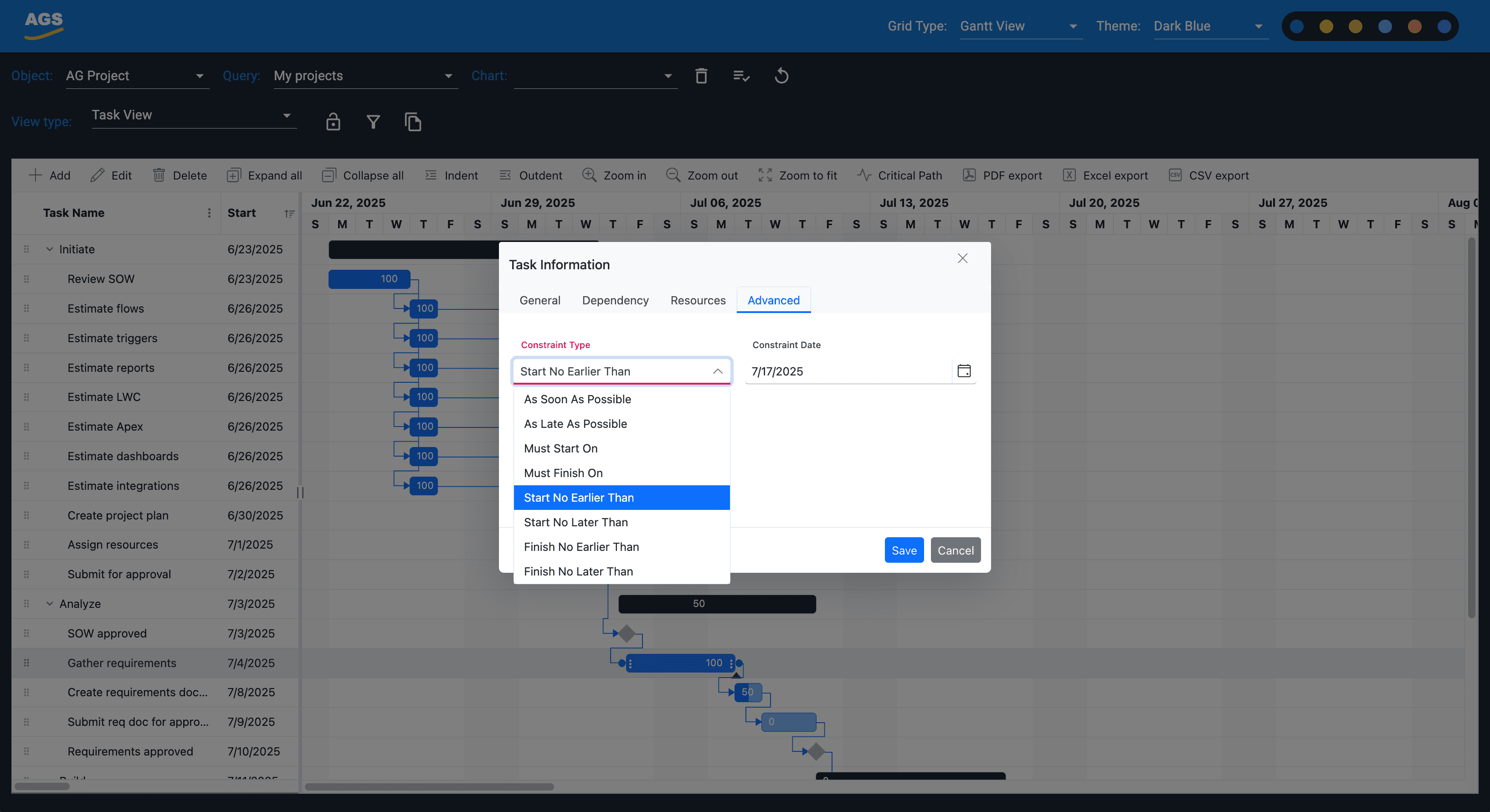The image size is (1490, 812).
Task: Select Must Finish On option
Action: (563, 473)
